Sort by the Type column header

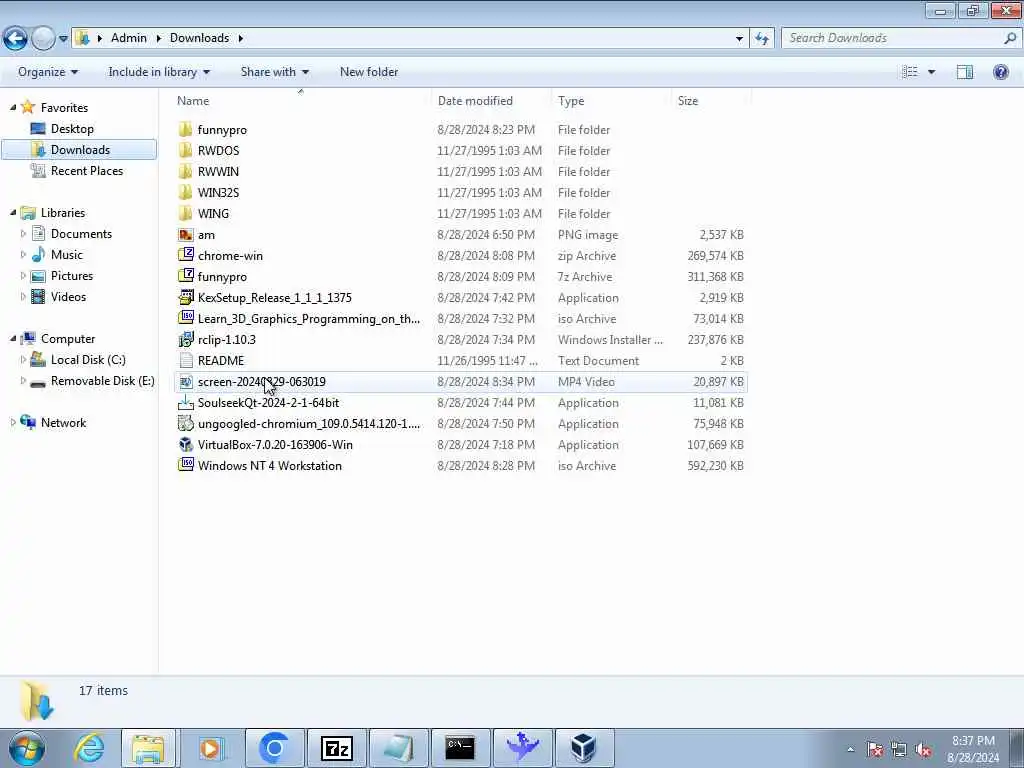click(x=571, y=101)
